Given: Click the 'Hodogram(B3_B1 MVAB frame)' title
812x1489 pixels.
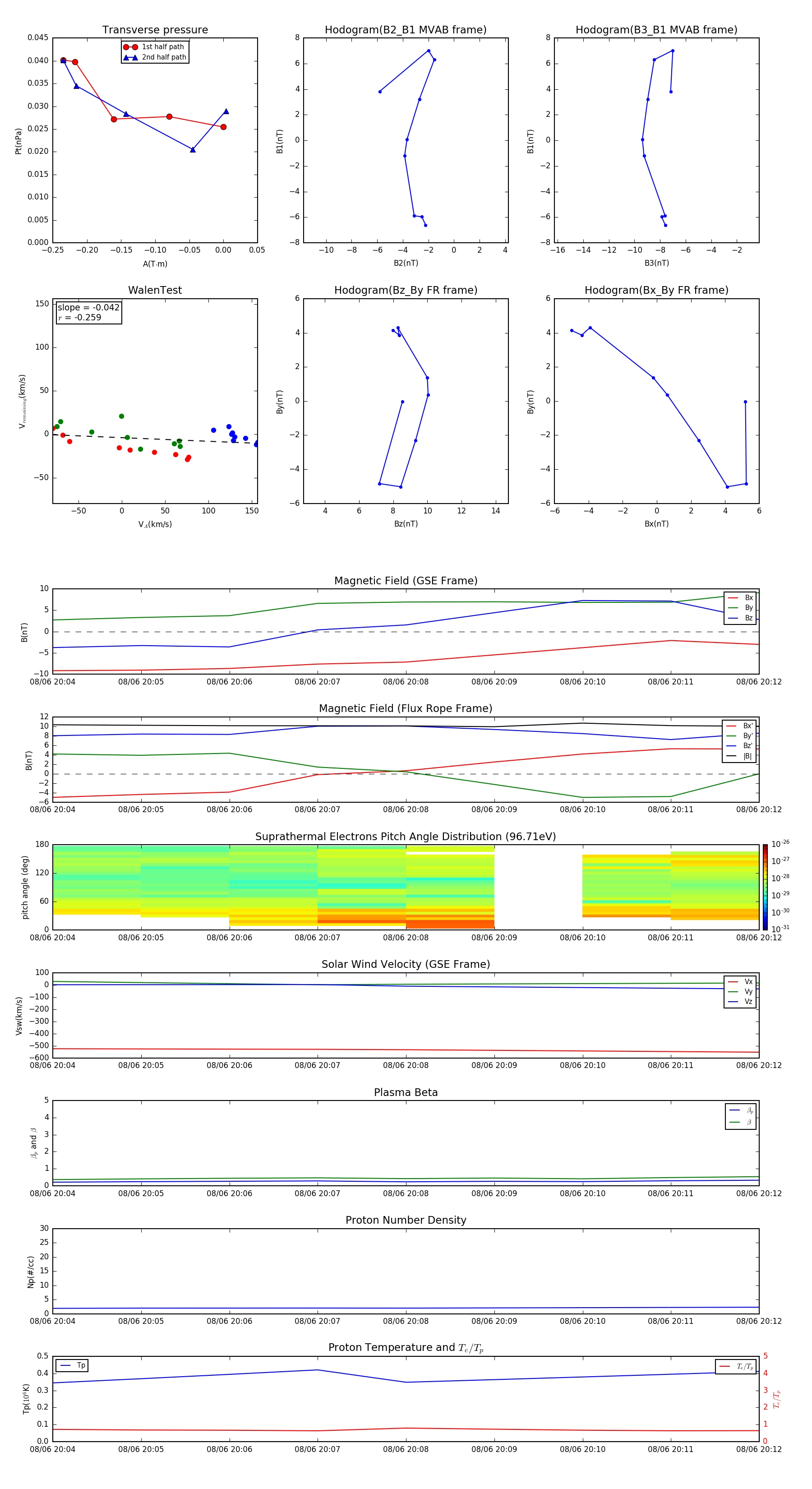Looking at the screenshot, I should coord(656,30).
